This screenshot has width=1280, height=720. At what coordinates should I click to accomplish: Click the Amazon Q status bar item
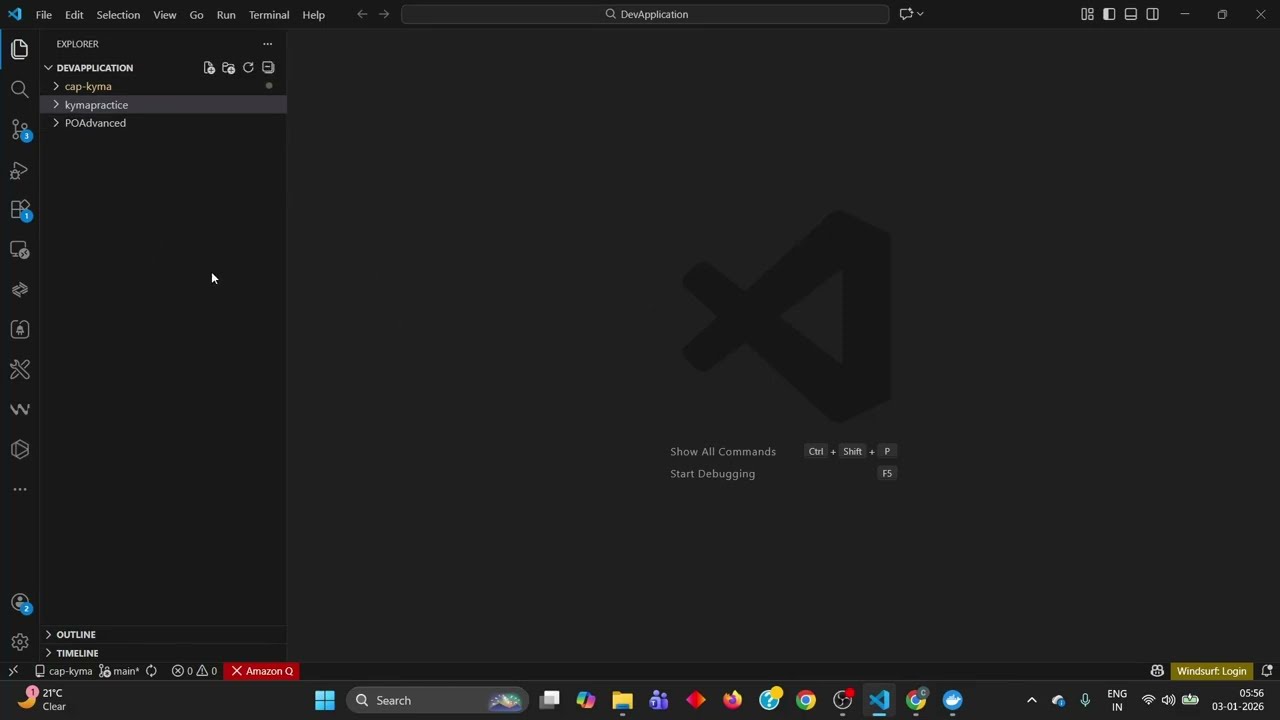point(262,671)
